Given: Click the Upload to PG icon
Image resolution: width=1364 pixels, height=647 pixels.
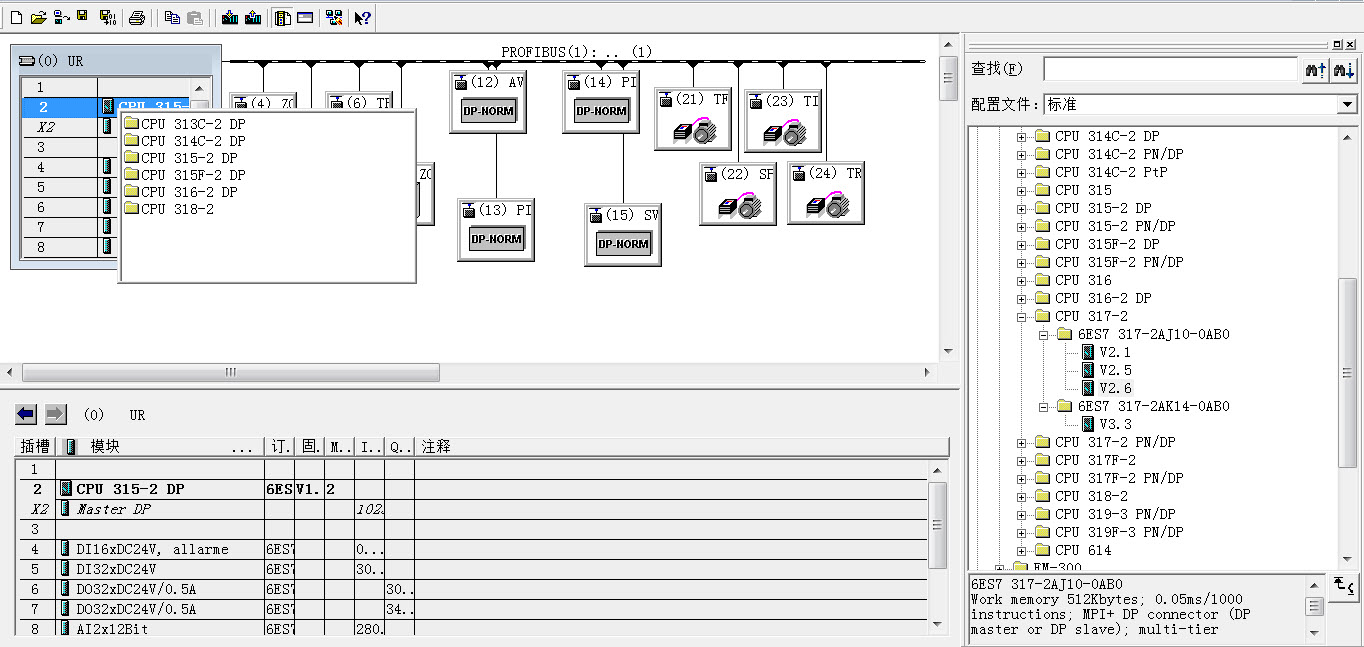Looking at the screenshot, I should pos(253,17).
